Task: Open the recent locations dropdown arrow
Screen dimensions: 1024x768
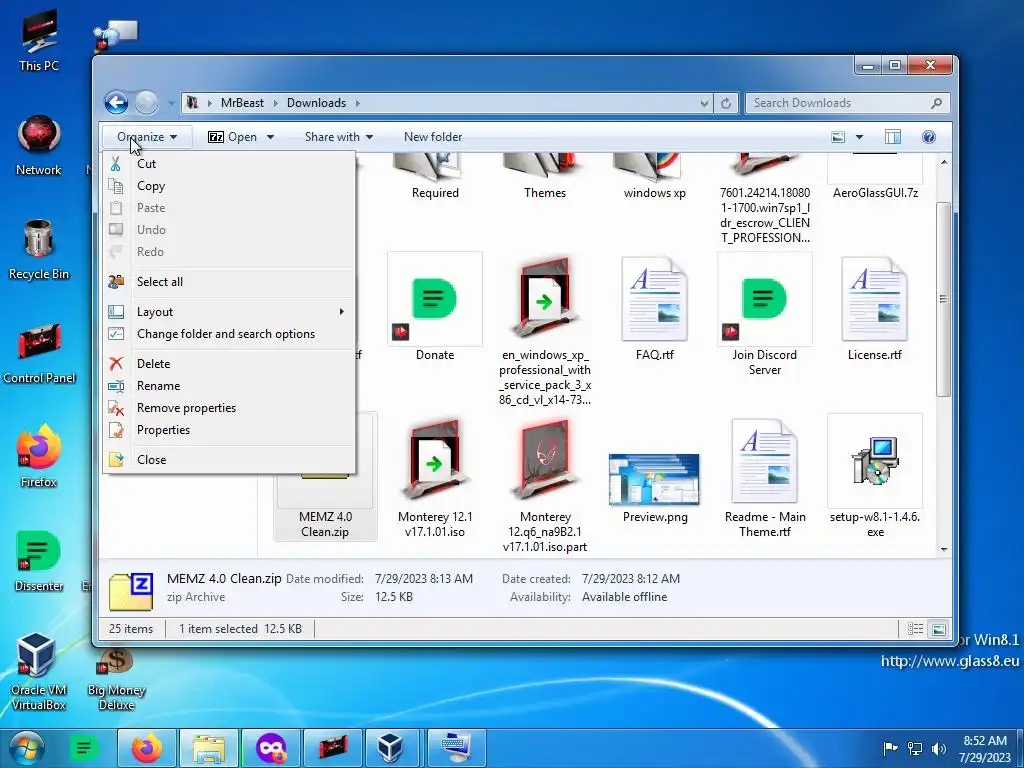Action: (171, 103)
